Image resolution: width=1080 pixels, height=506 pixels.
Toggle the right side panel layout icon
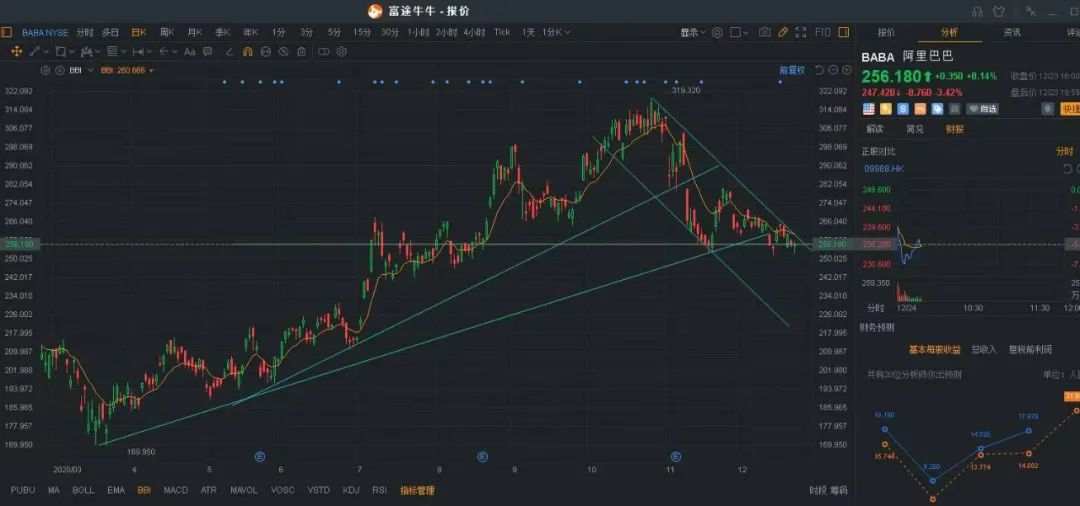click(844, 32)
